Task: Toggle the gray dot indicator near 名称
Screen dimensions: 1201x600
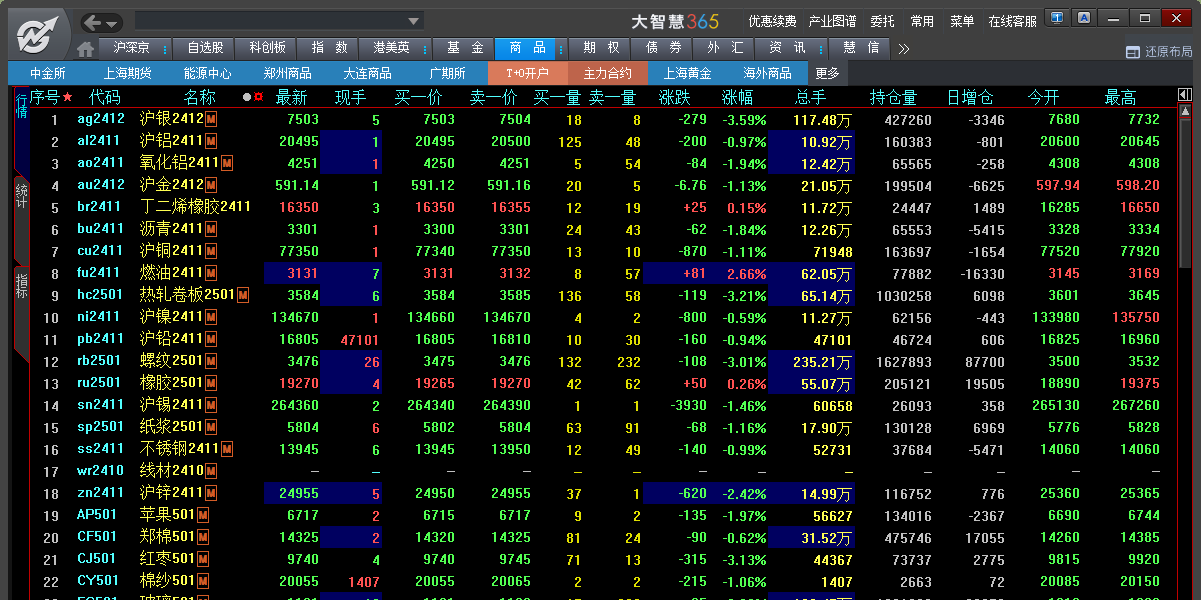Action: point(247,97)
